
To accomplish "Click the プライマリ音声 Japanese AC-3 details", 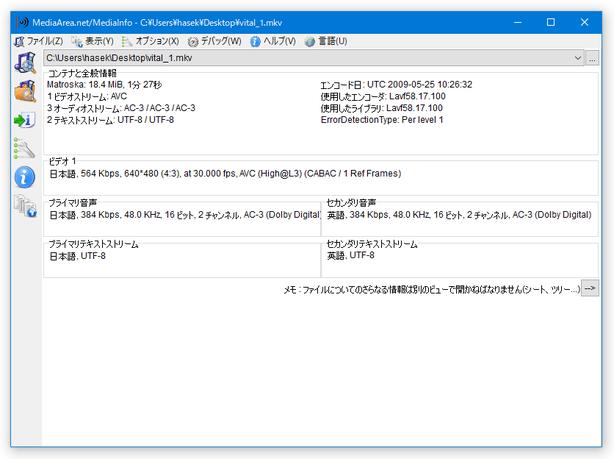I will point(185,215).
